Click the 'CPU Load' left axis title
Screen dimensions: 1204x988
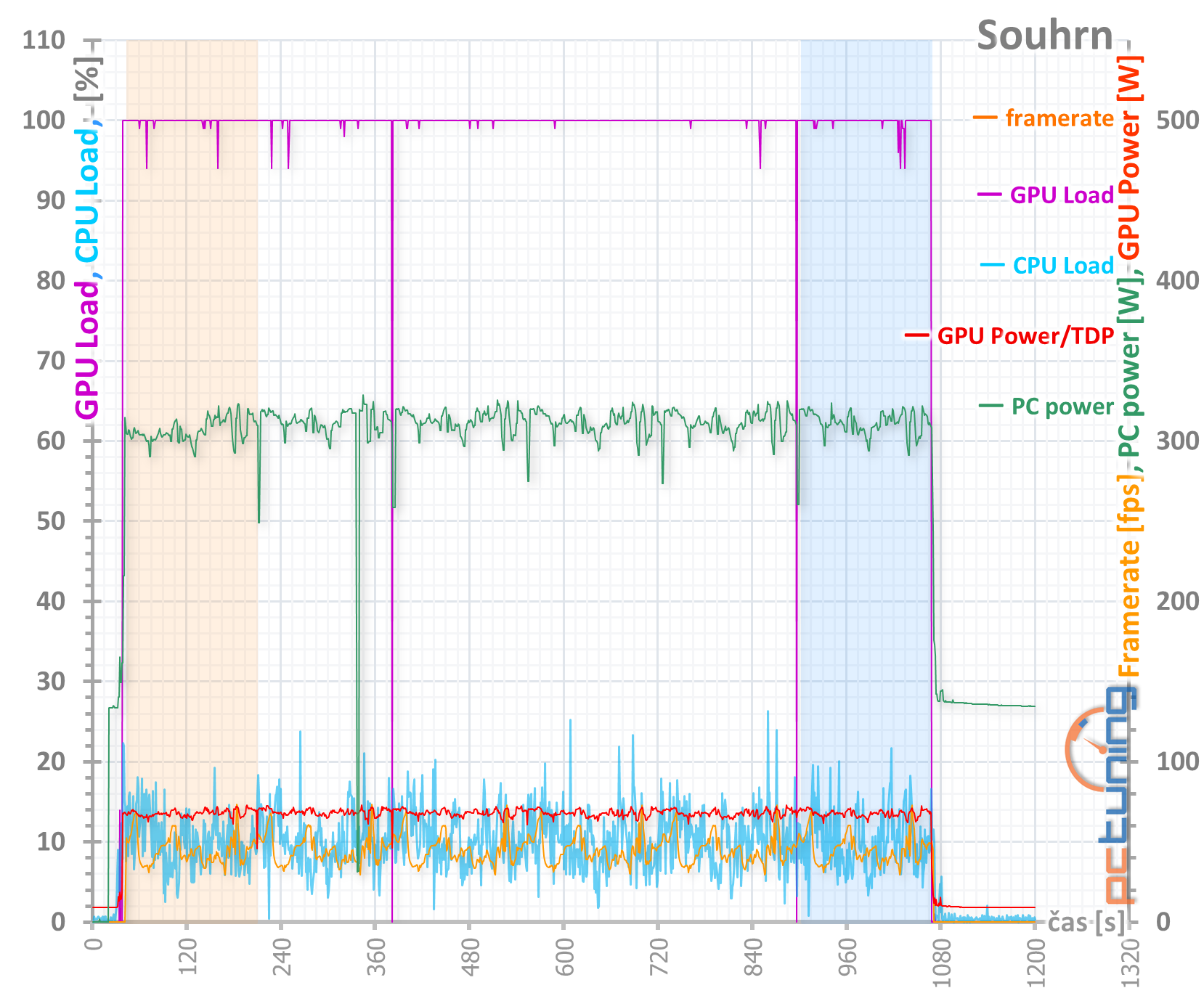coord(87,196)
